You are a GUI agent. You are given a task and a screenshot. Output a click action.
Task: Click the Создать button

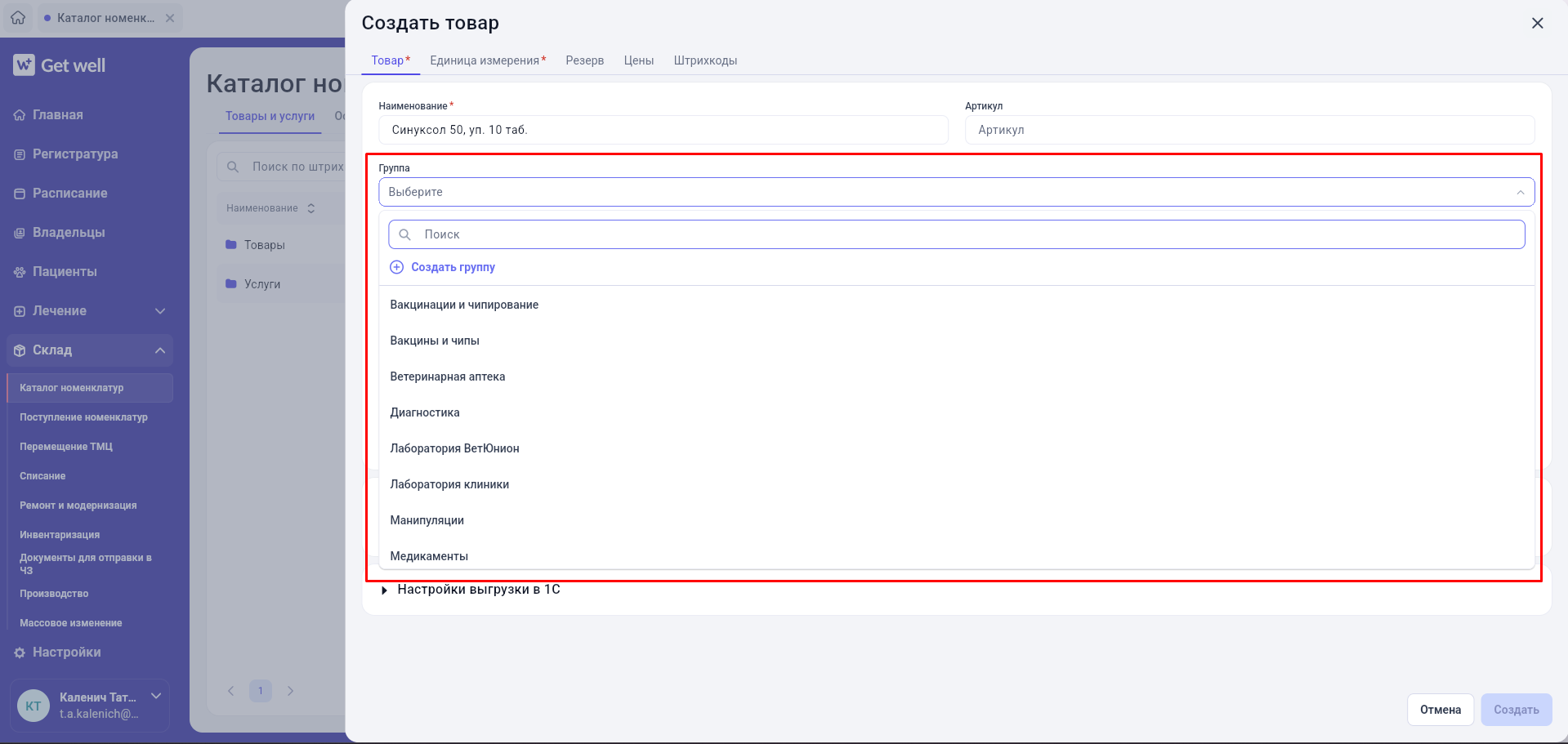1516,710
